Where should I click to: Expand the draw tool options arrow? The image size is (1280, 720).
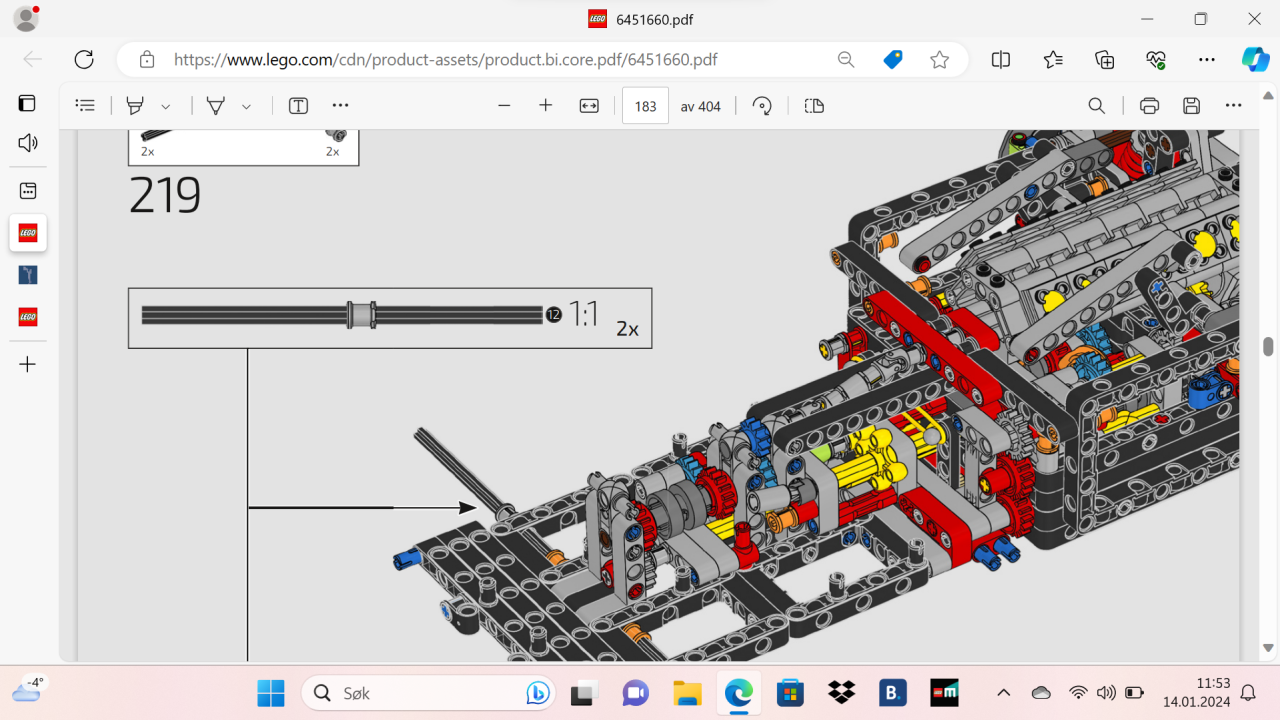[246, 106]
